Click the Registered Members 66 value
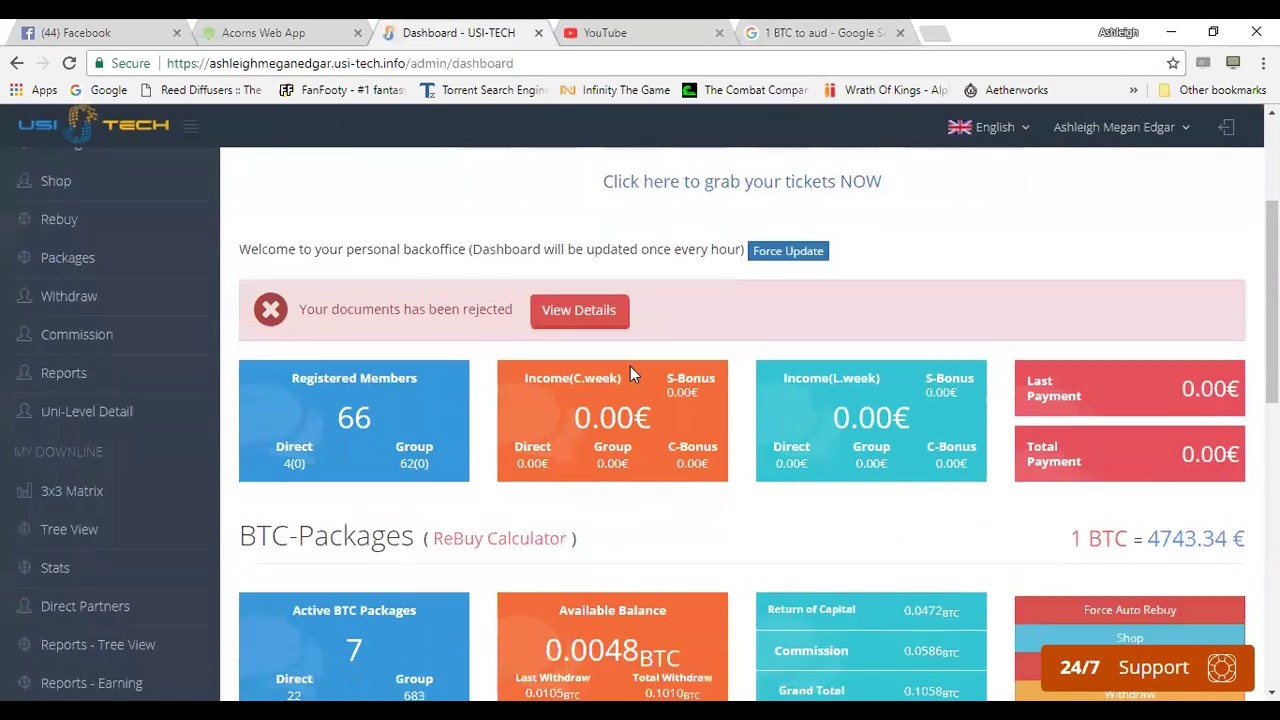Image resolution: width=1280 pixels, height=720 pixels. (x=354, y=418)
